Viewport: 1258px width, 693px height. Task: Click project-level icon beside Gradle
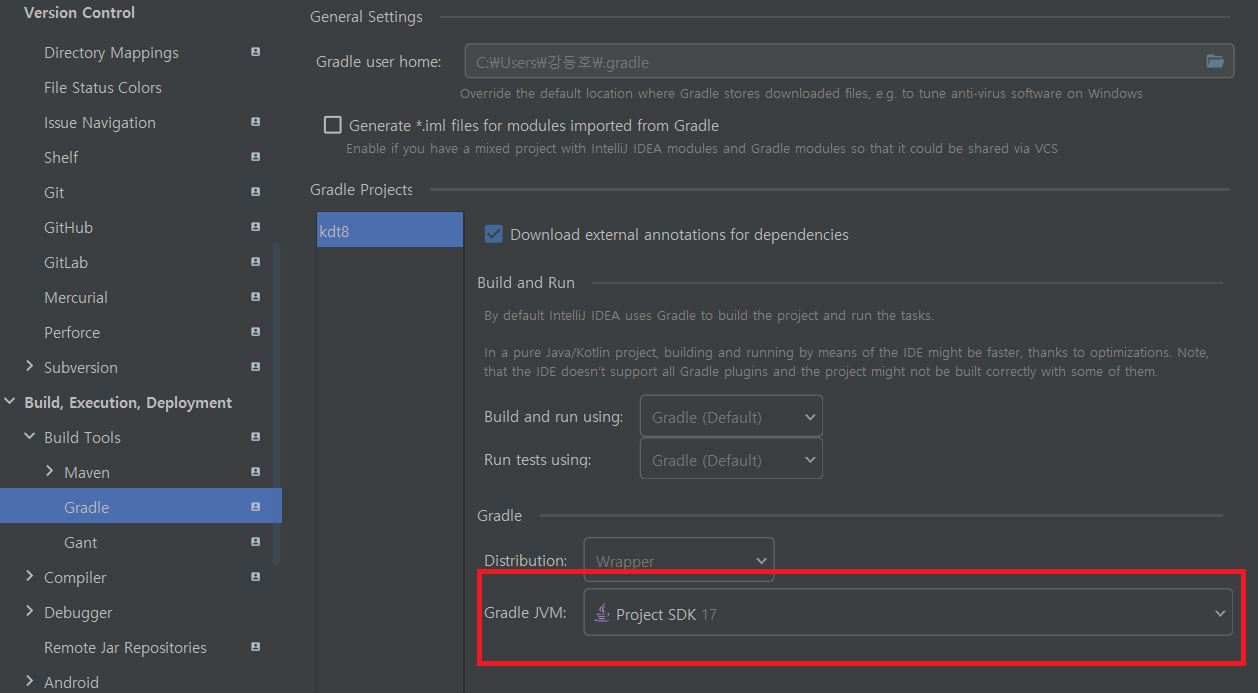pos(256,507)
